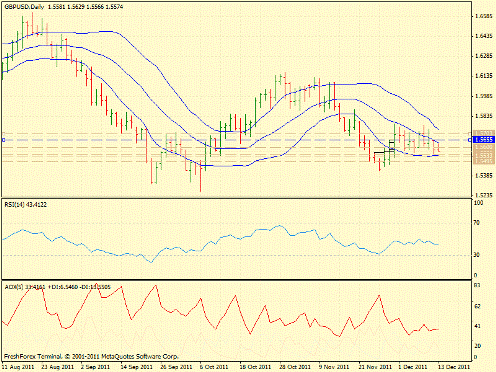This screenshot has height=372, width=496.
Task: Click the 1.5985 price axis value
Action: tap(484, 96)
